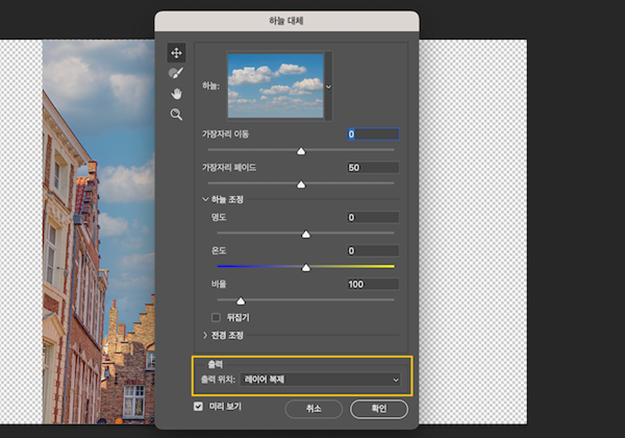
Task: Select the Hand tool
Action: (176, 94)
